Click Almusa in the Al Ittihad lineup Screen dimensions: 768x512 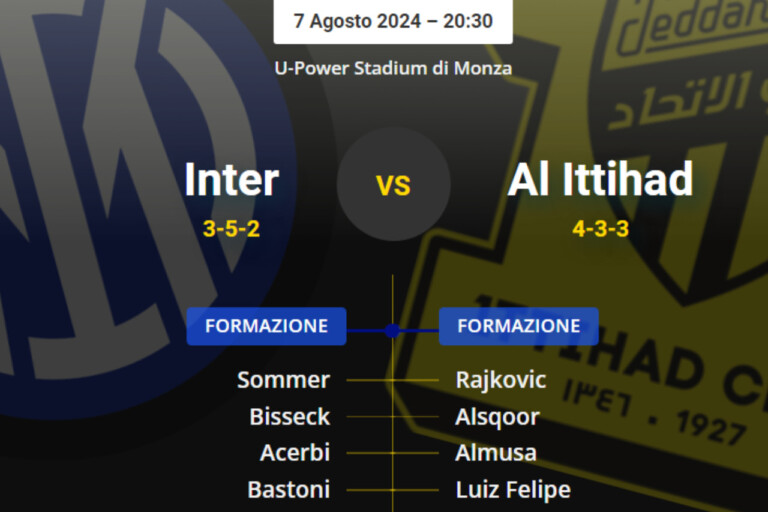(x=496, y=452)
